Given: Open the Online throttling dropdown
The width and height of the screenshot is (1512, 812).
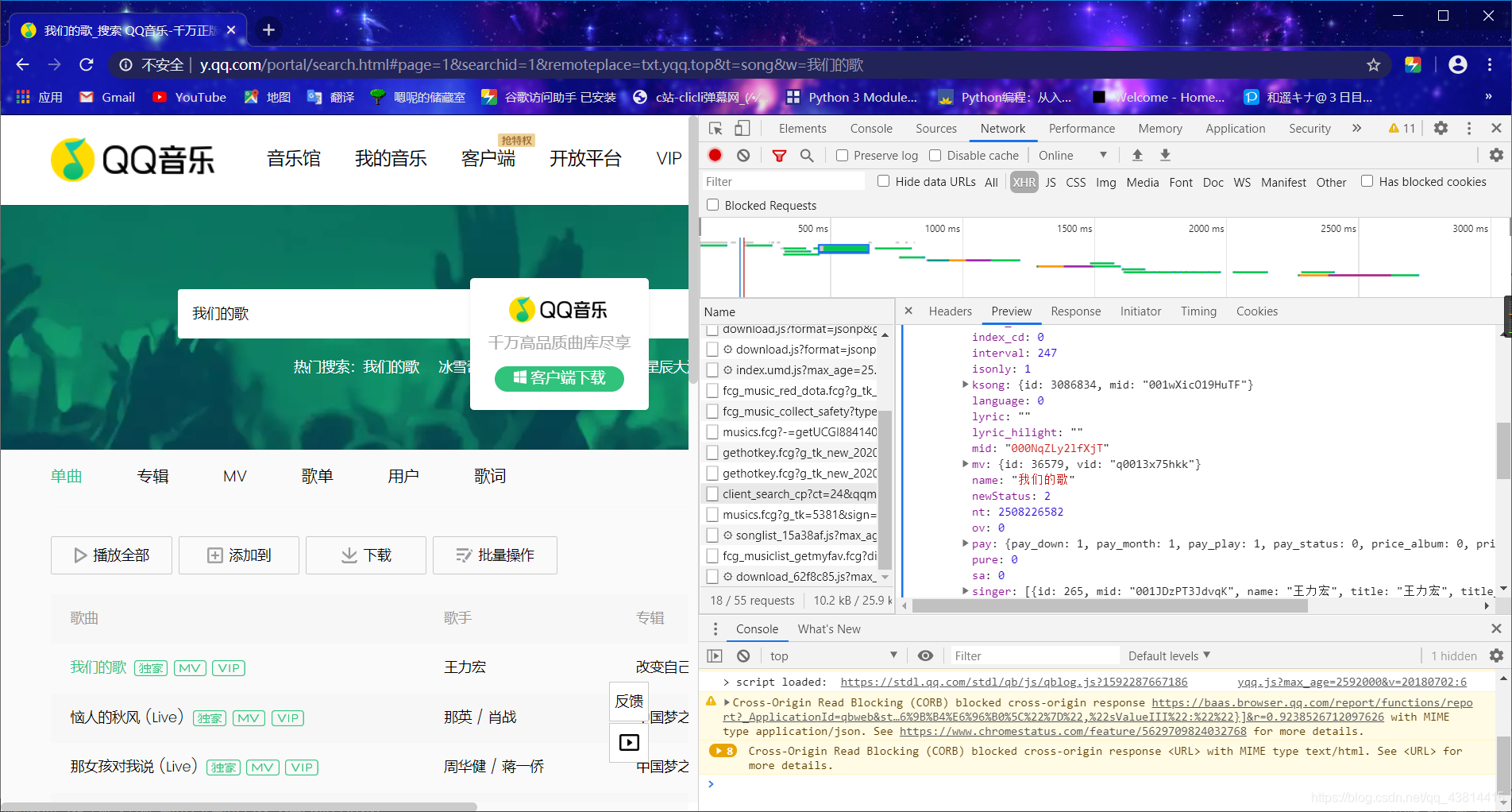Looking at the screenshot, I should [x=1072, y=156].
